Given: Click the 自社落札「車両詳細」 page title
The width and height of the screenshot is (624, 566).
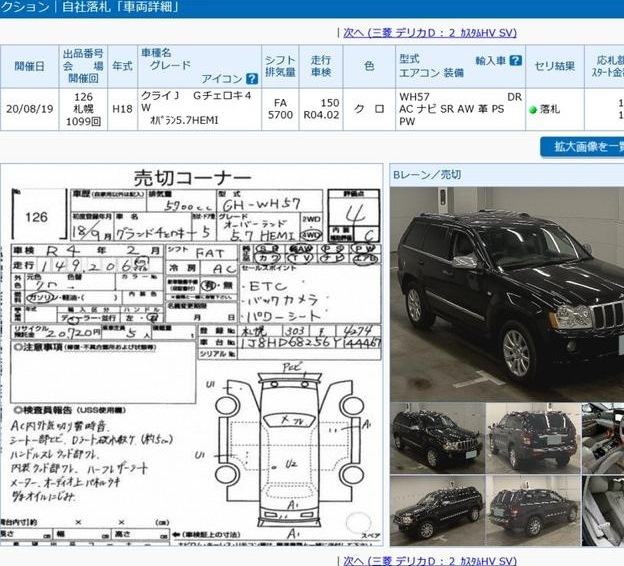Looking at the screenshot, I should click(121, 7).
